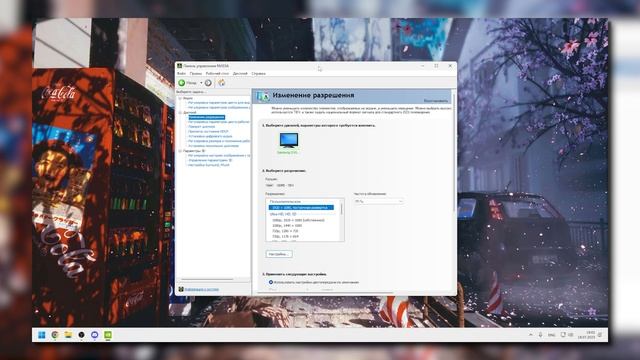The width and height of the screenshot is (640, 360).
Task: Click the NVIDIA title bar logo icon
Action: pos(179,66)
